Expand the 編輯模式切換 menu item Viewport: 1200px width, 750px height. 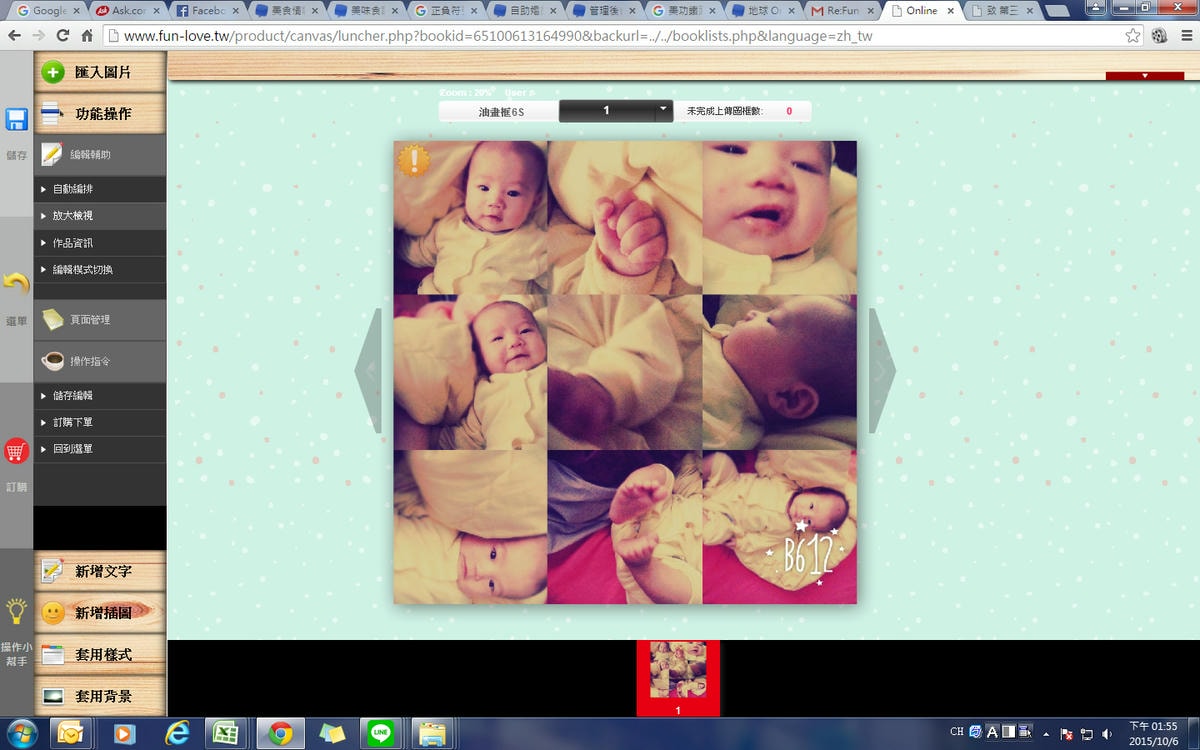click(x=100, y=269)
